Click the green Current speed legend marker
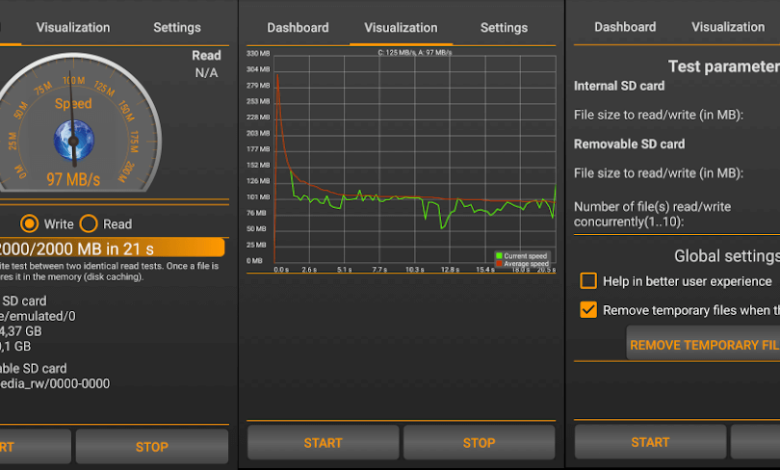Viewport: 780px width, 470px height. tap(498, 256)
